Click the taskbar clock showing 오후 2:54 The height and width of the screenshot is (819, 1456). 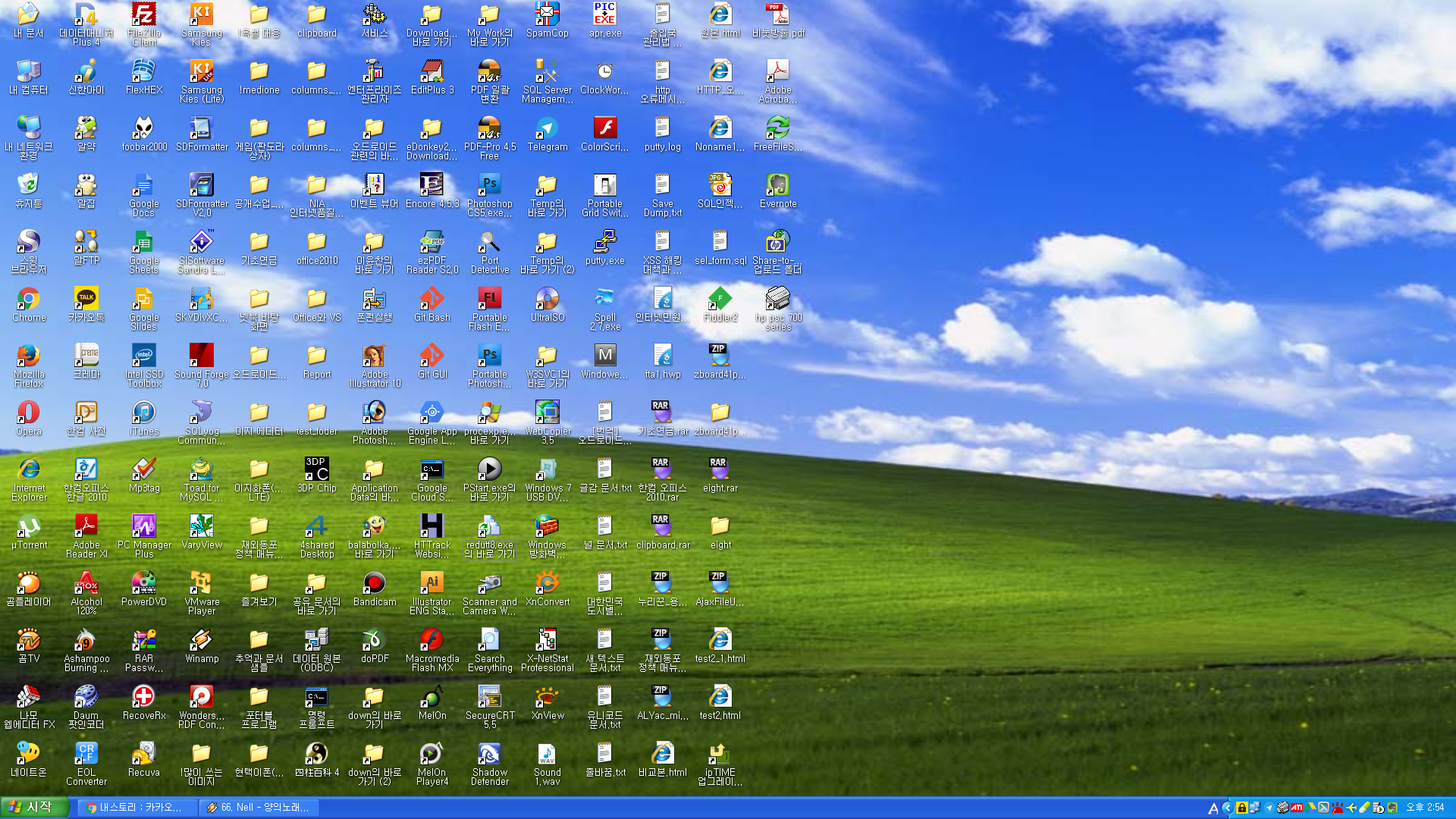click(1425, 808)
